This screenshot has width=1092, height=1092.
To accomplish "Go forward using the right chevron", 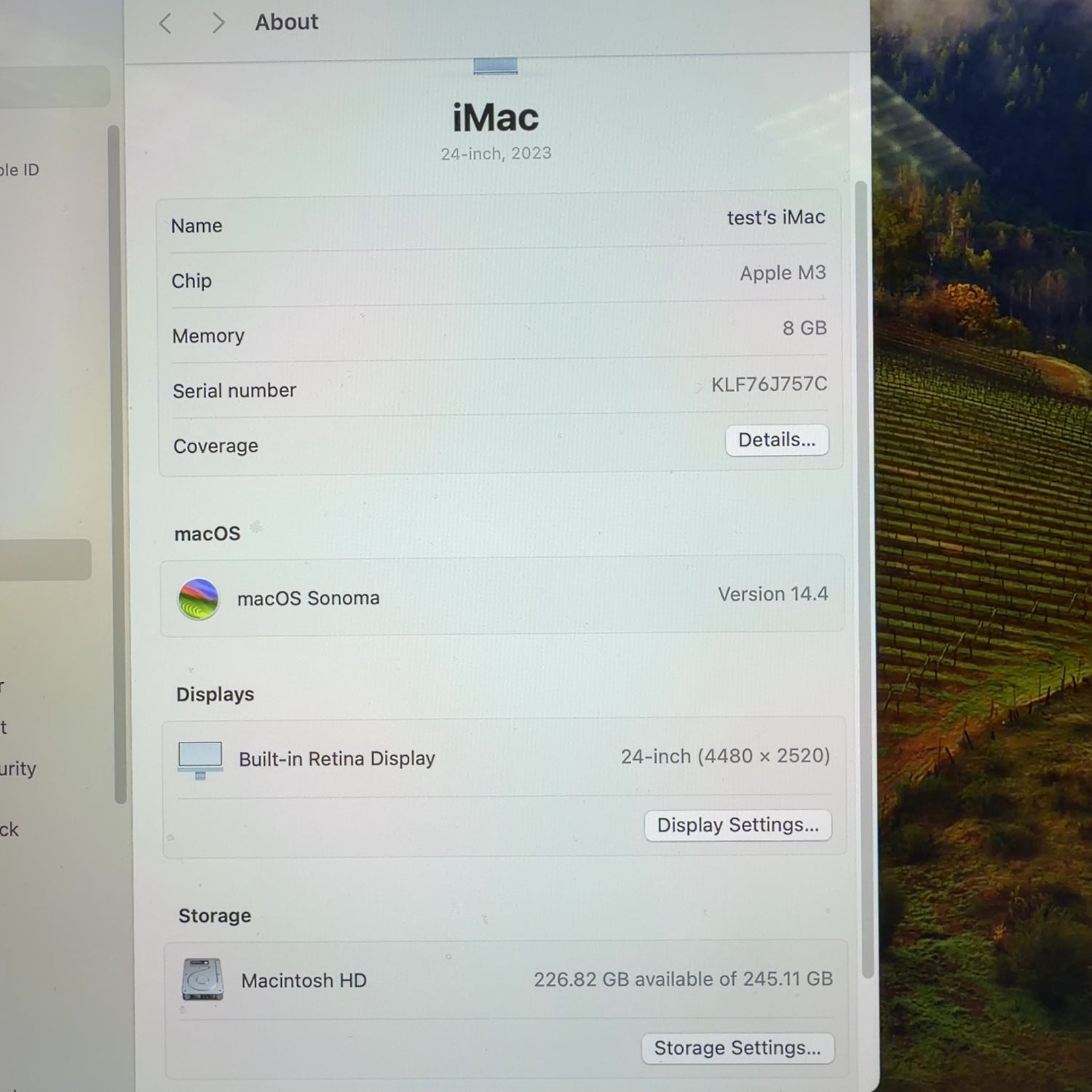I will pyautogui.click(x=218, y=24).
